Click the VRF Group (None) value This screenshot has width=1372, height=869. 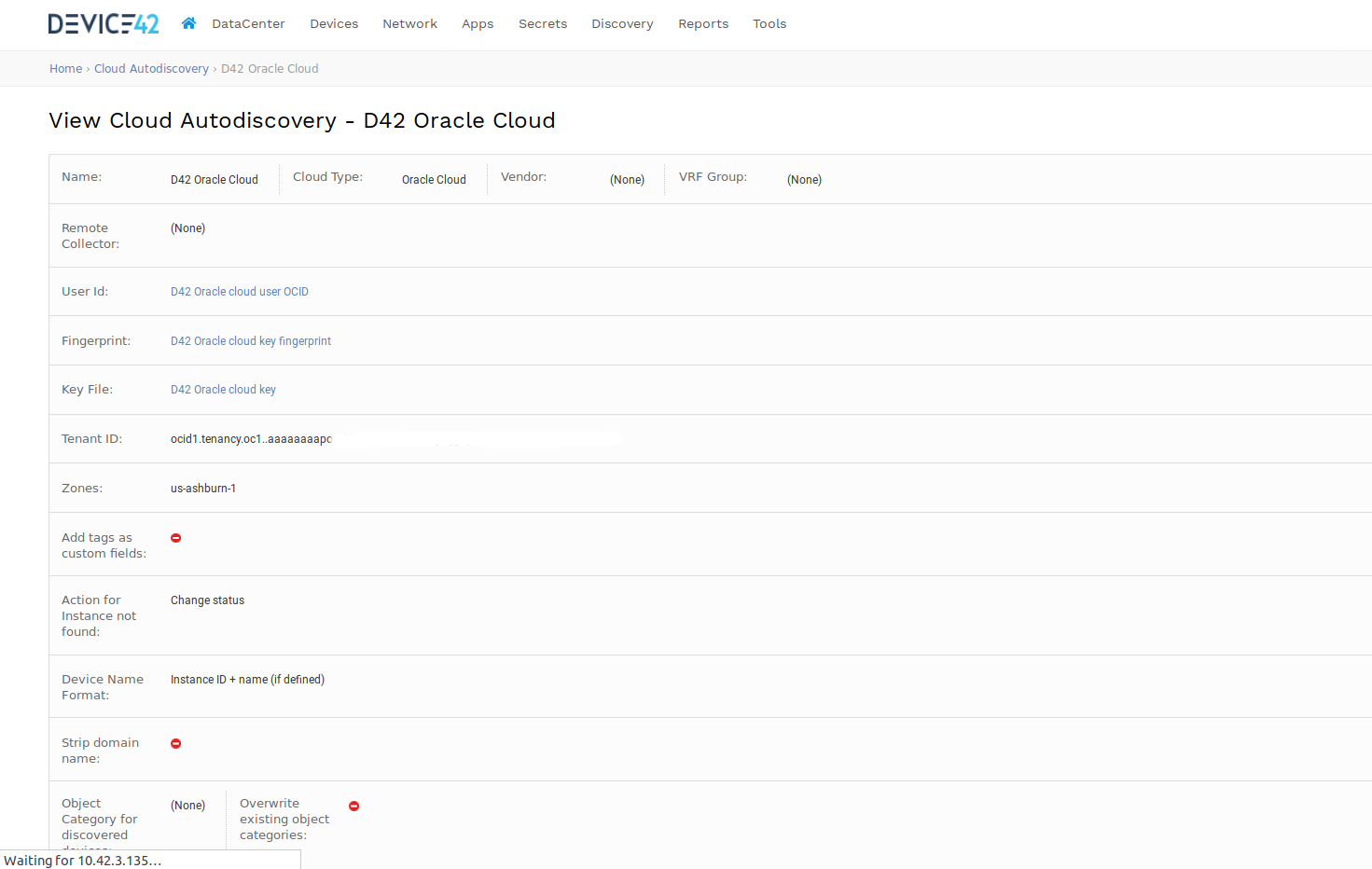coord(804,180)
